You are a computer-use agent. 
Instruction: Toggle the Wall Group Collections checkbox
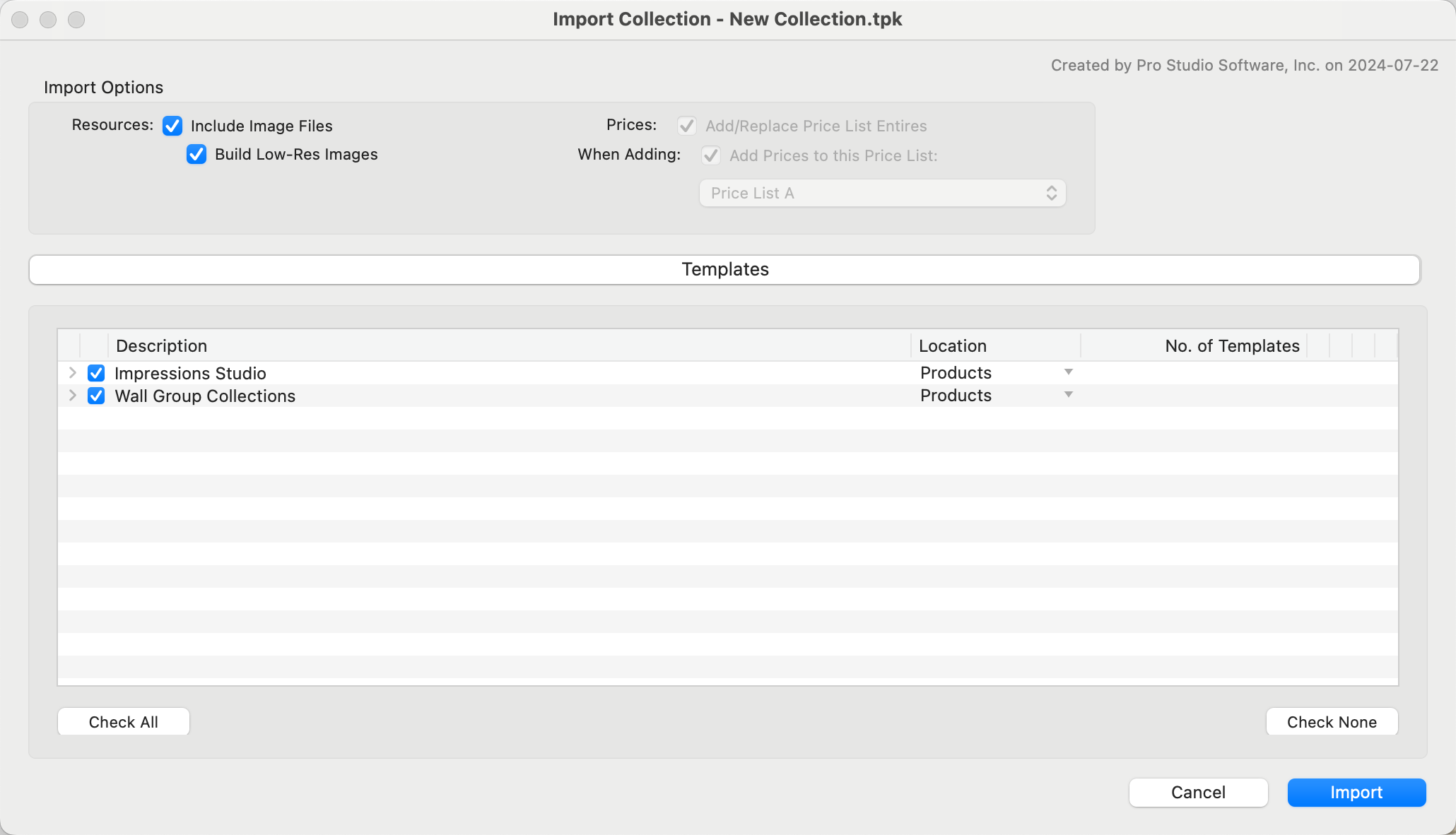[x=96, y=396]
